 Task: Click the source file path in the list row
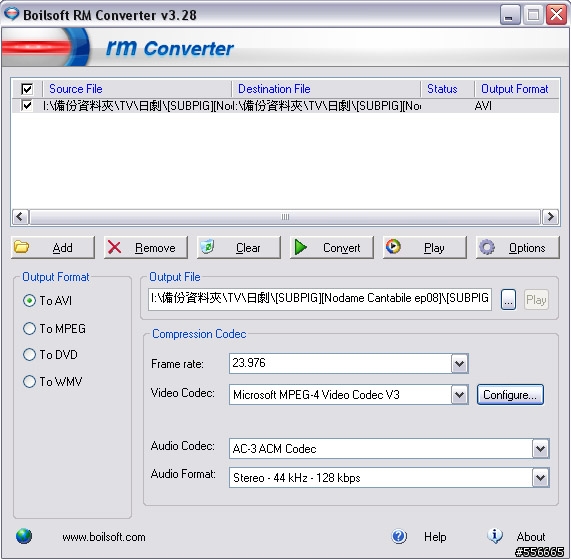pyautogui.click(x=137, y=106)
